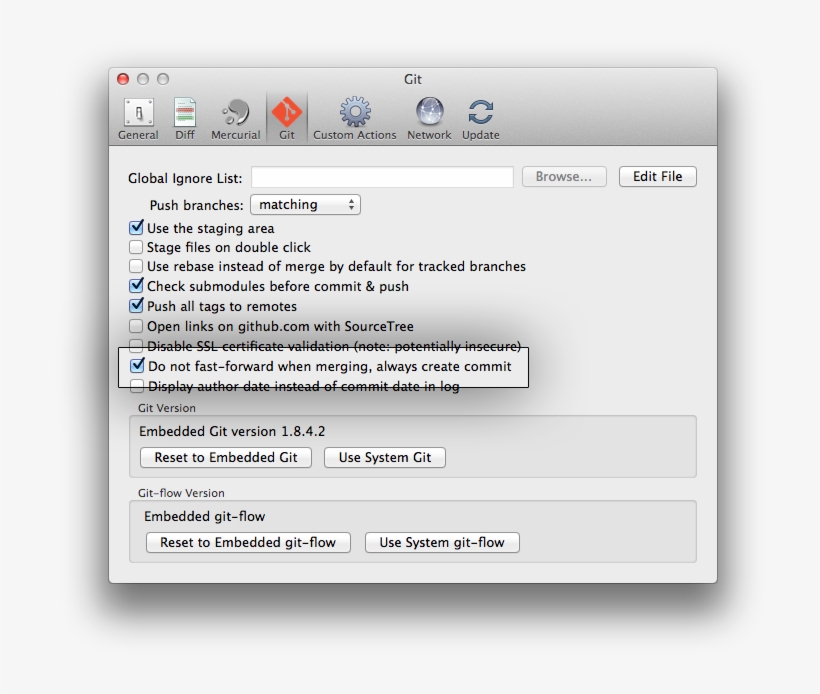Select the Network settings icon
The height and width of the screenshot is (694, 820).
[428, 115]
